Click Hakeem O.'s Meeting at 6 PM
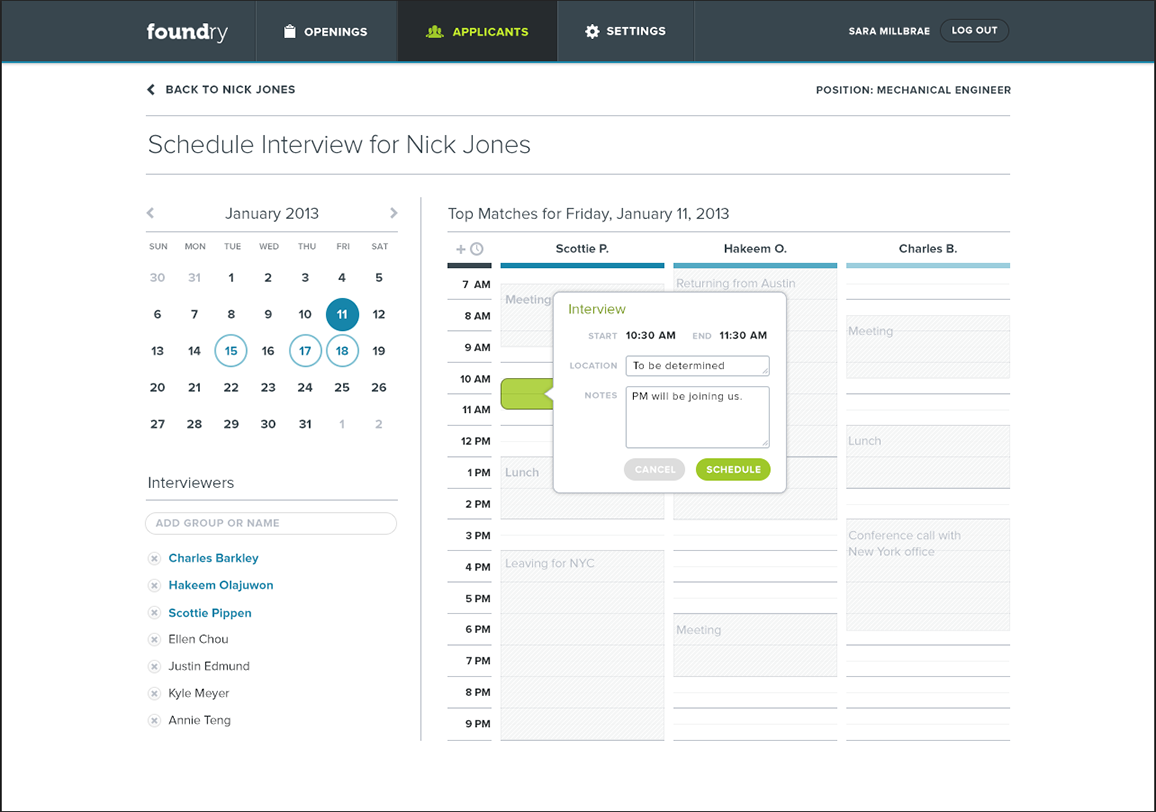The width and height of the screenshot is (1156, 812). coord(755,645)
